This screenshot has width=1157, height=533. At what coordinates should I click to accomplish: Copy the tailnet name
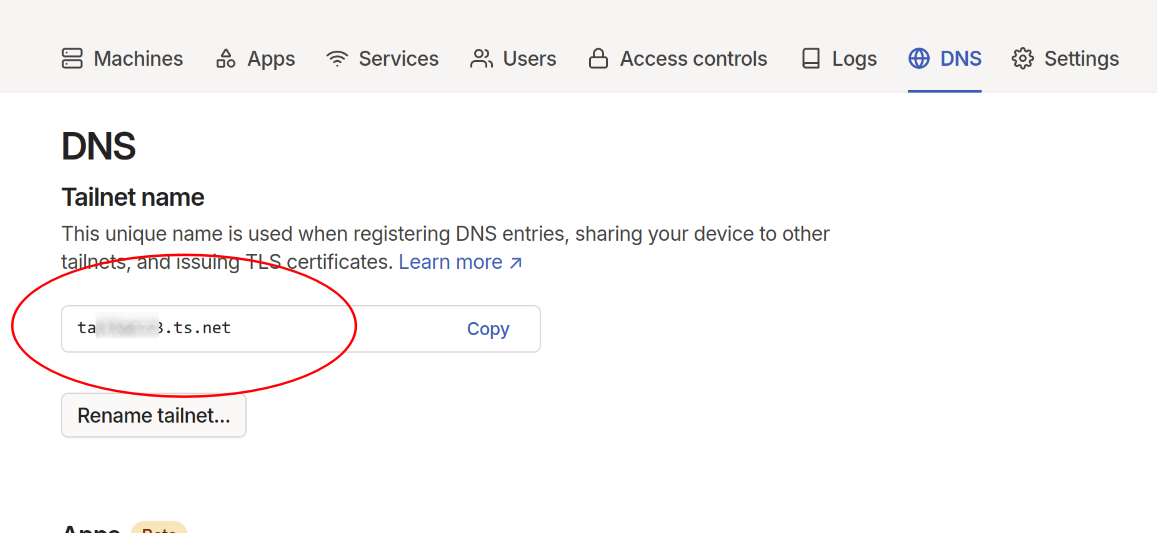coord(488,329)
